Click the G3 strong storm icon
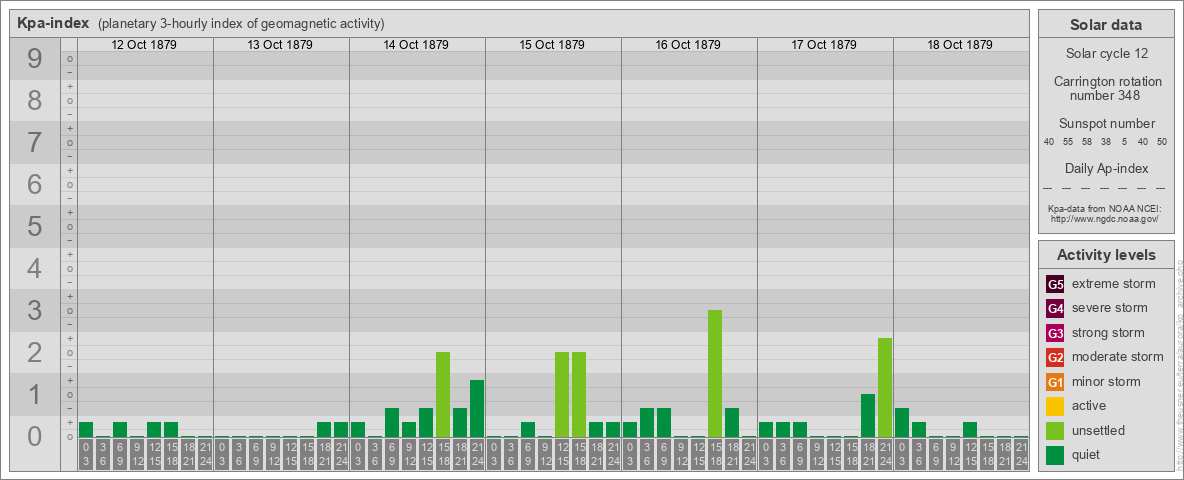 point(1055,333)
